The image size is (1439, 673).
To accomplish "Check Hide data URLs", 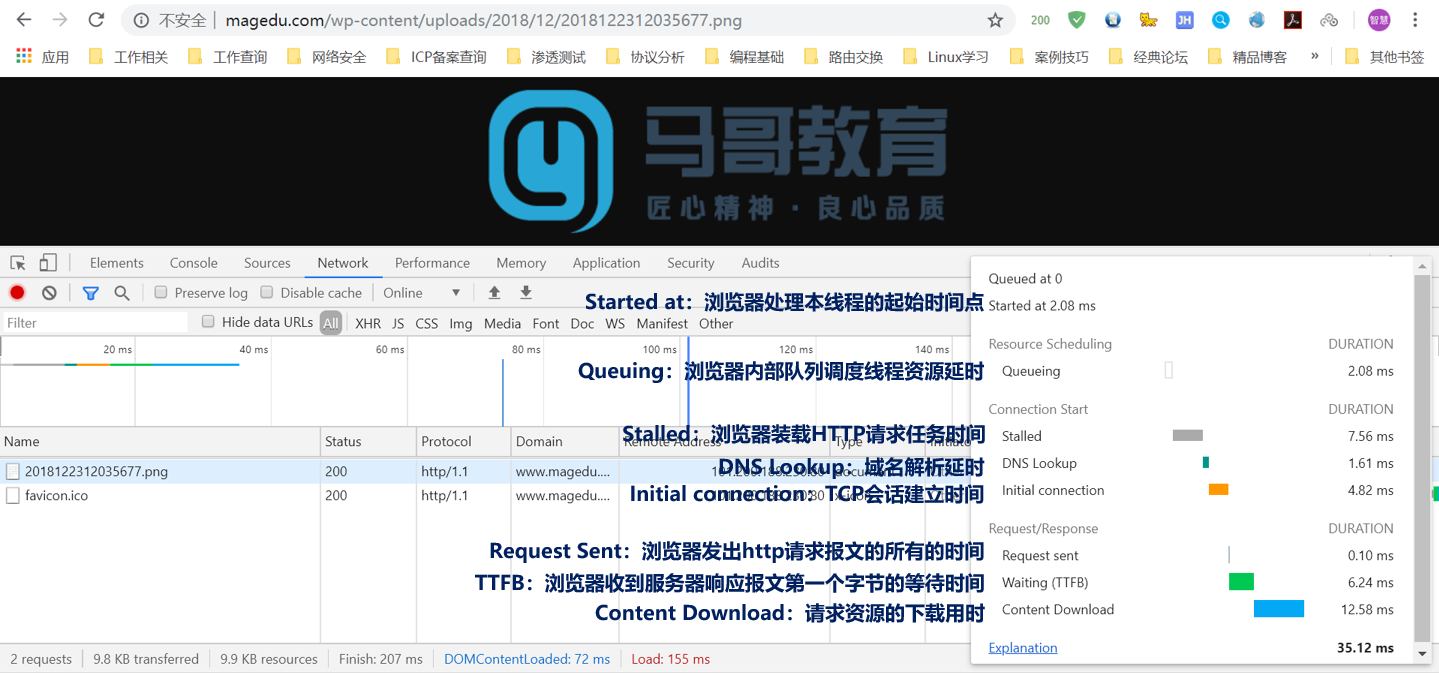I will [208, 322].
